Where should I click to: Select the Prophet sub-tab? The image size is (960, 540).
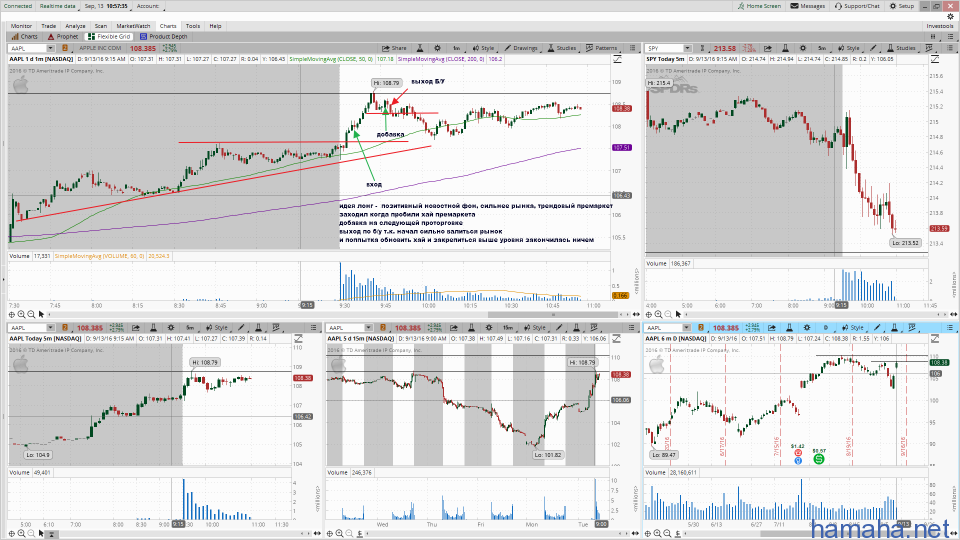coord(63,36)
